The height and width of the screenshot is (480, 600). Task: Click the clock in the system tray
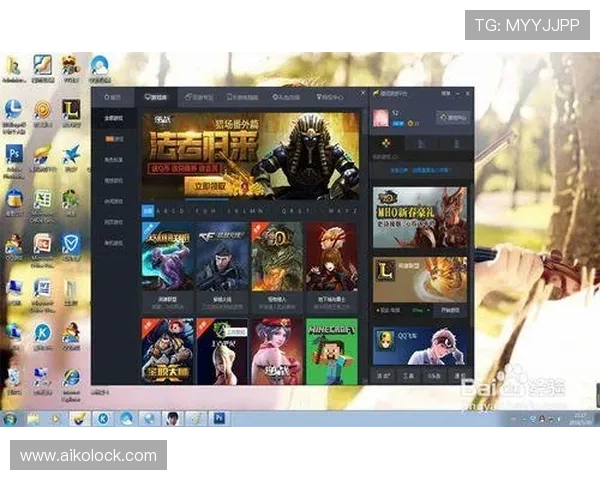click(582, 419)
